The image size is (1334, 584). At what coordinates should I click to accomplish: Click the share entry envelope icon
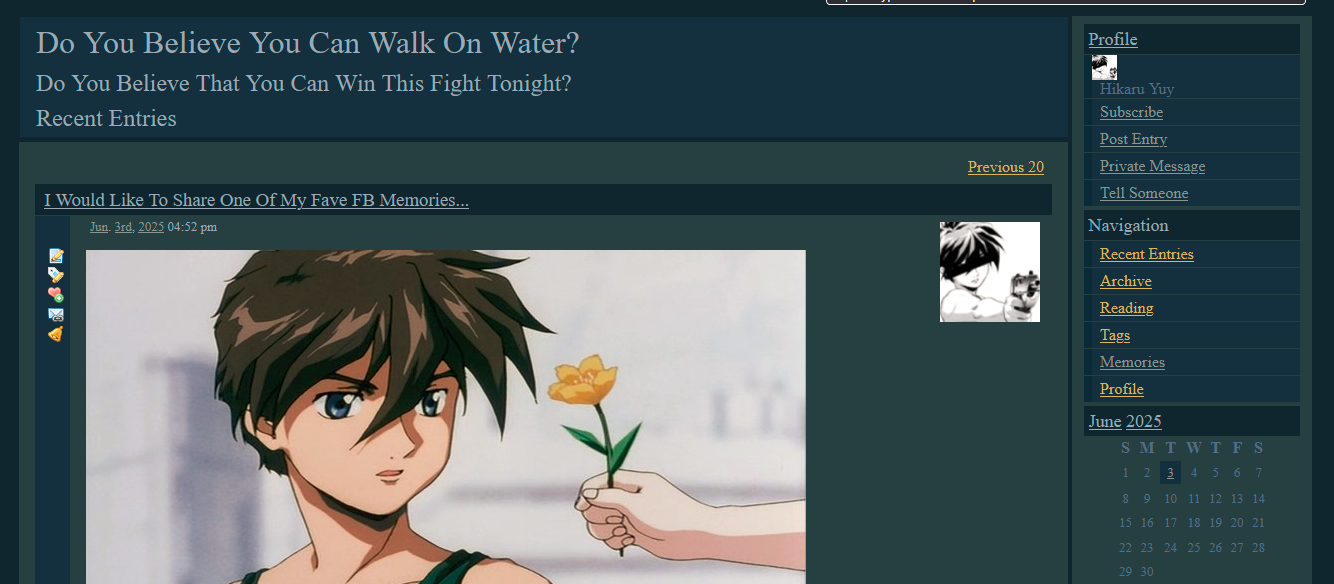tap(56, 314)
